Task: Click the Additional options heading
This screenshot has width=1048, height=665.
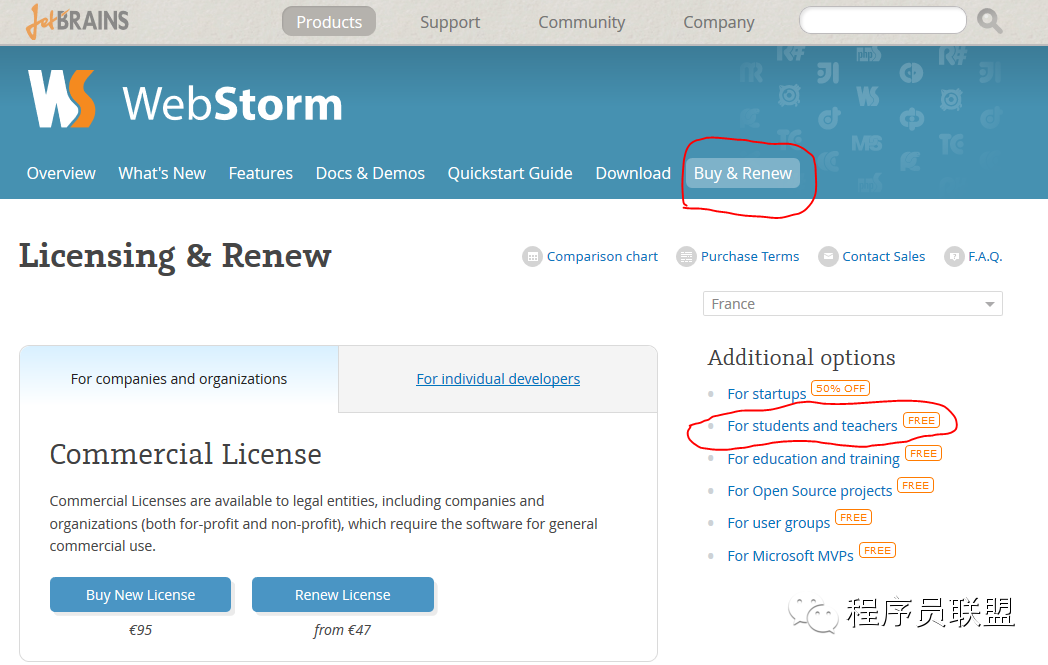Action: (x=801, y=358)
